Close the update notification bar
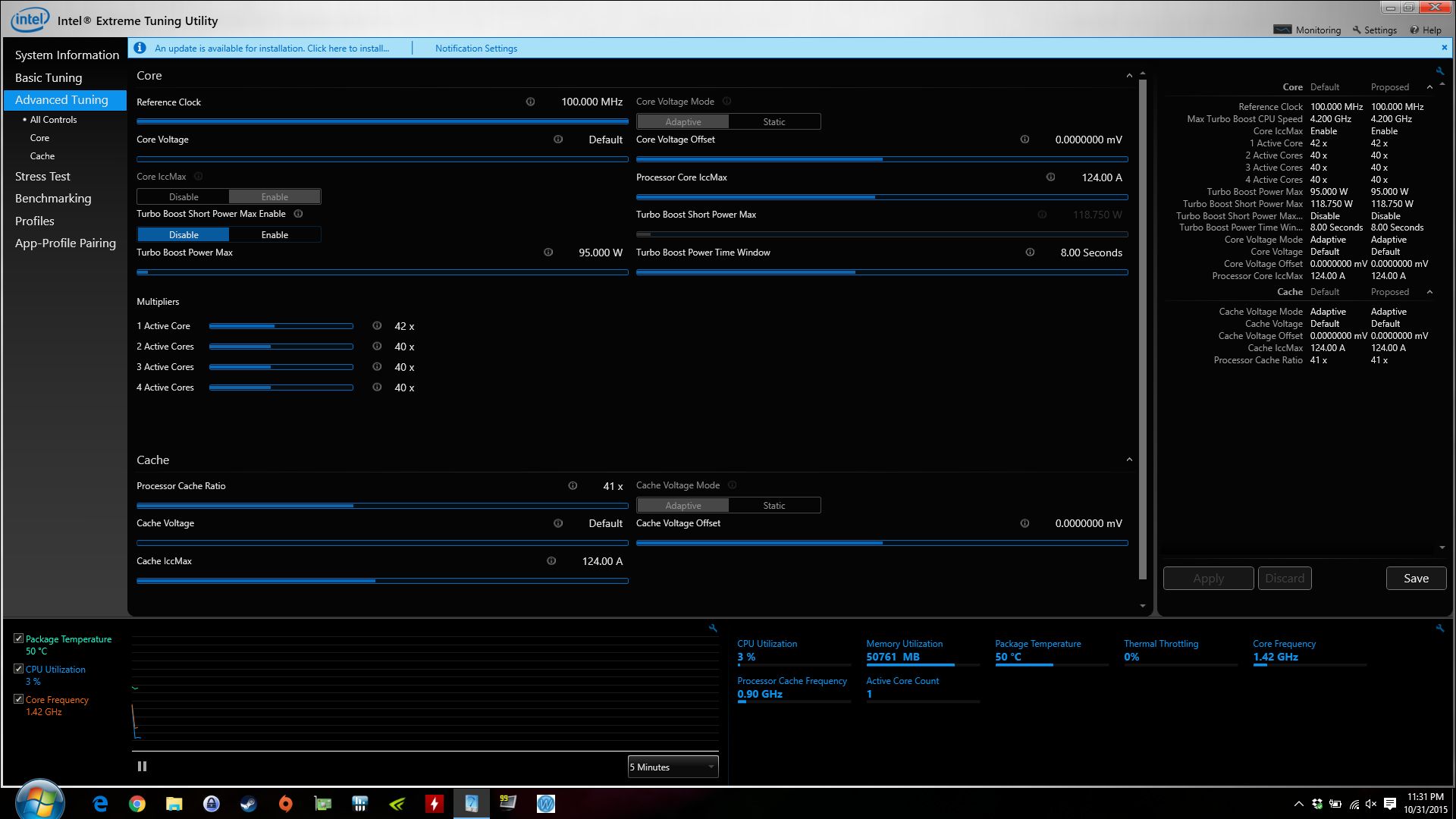This screenshot has width=1456, height=819. pos(1444,48)
